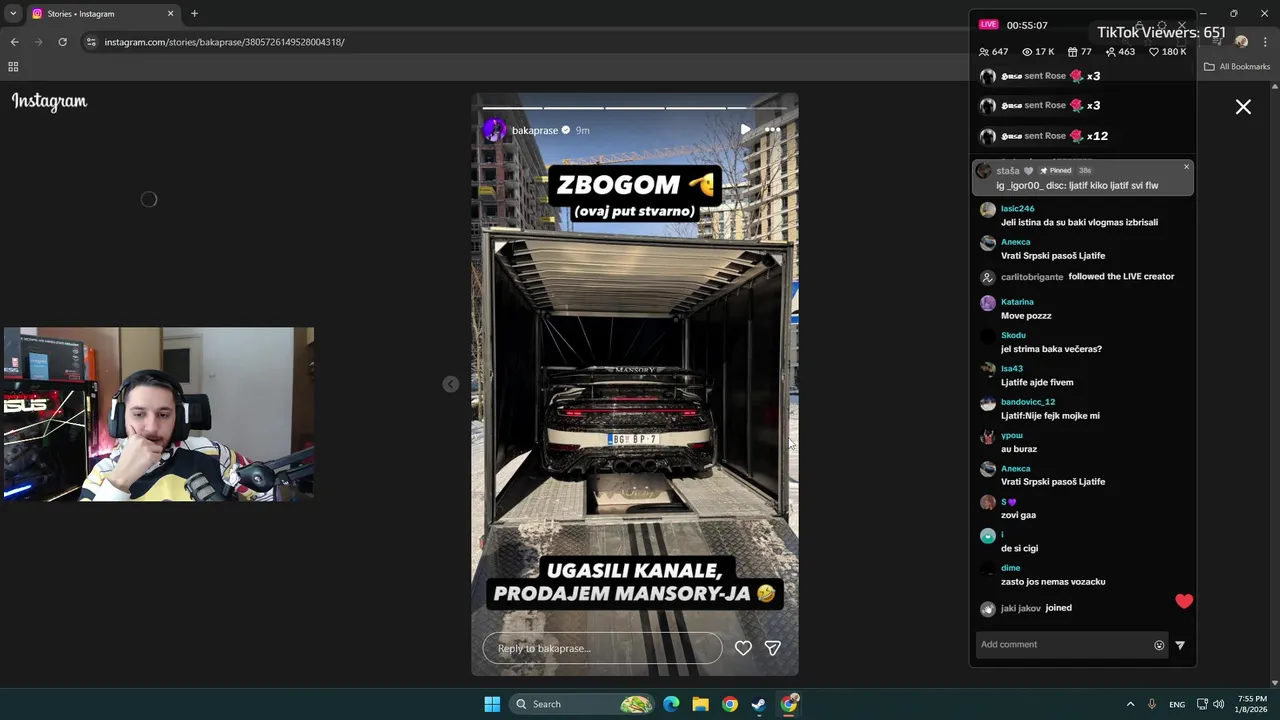Click the lasic246 username in chat

tap(1017, 209)
